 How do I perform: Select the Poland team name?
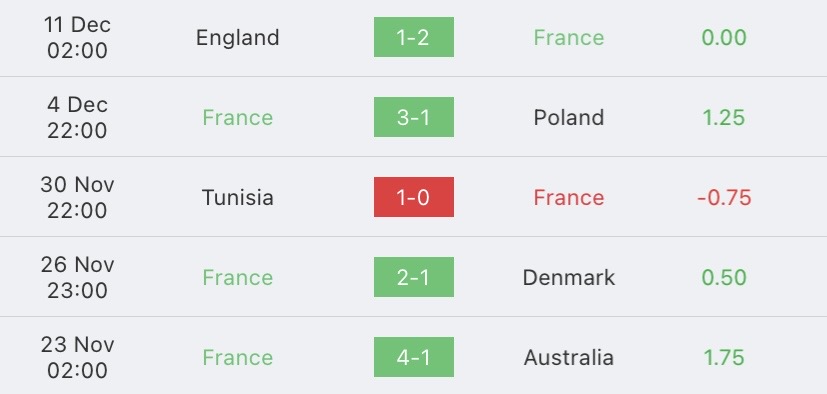coord(569,117)
